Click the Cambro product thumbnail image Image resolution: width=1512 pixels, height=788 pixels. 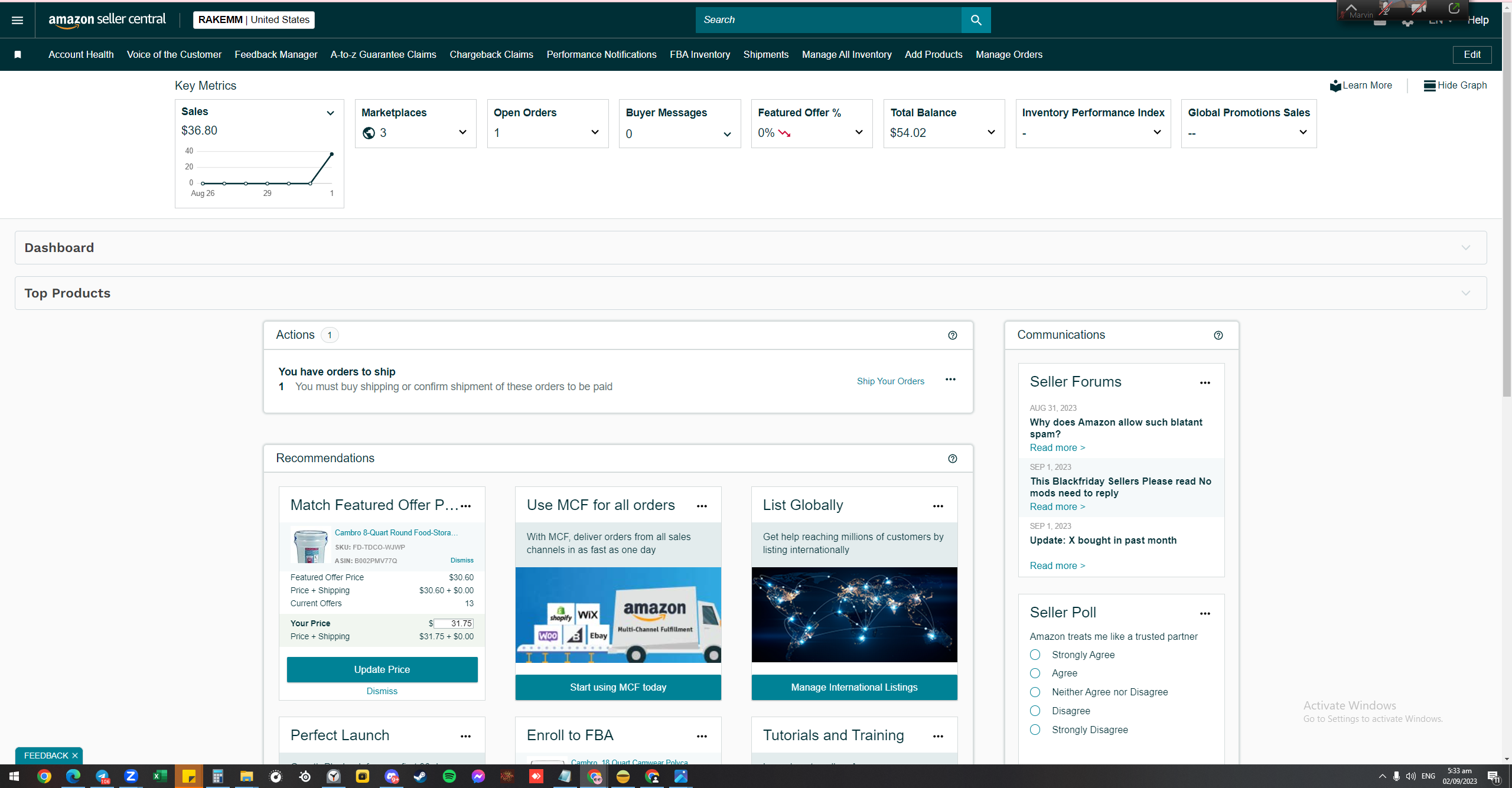click(311, 545)
